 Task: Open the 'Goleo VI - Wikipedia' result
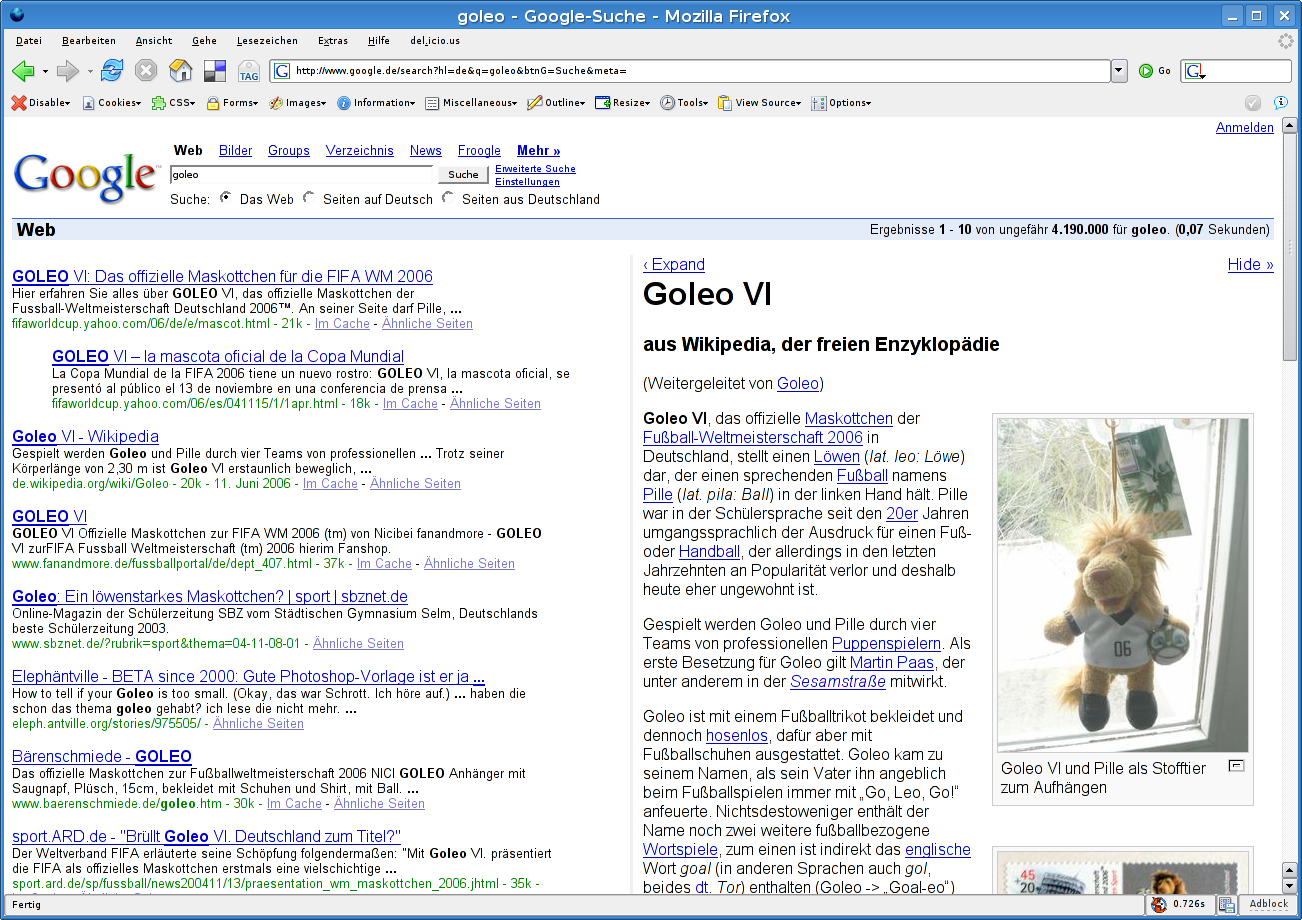(x=85, y=437)
